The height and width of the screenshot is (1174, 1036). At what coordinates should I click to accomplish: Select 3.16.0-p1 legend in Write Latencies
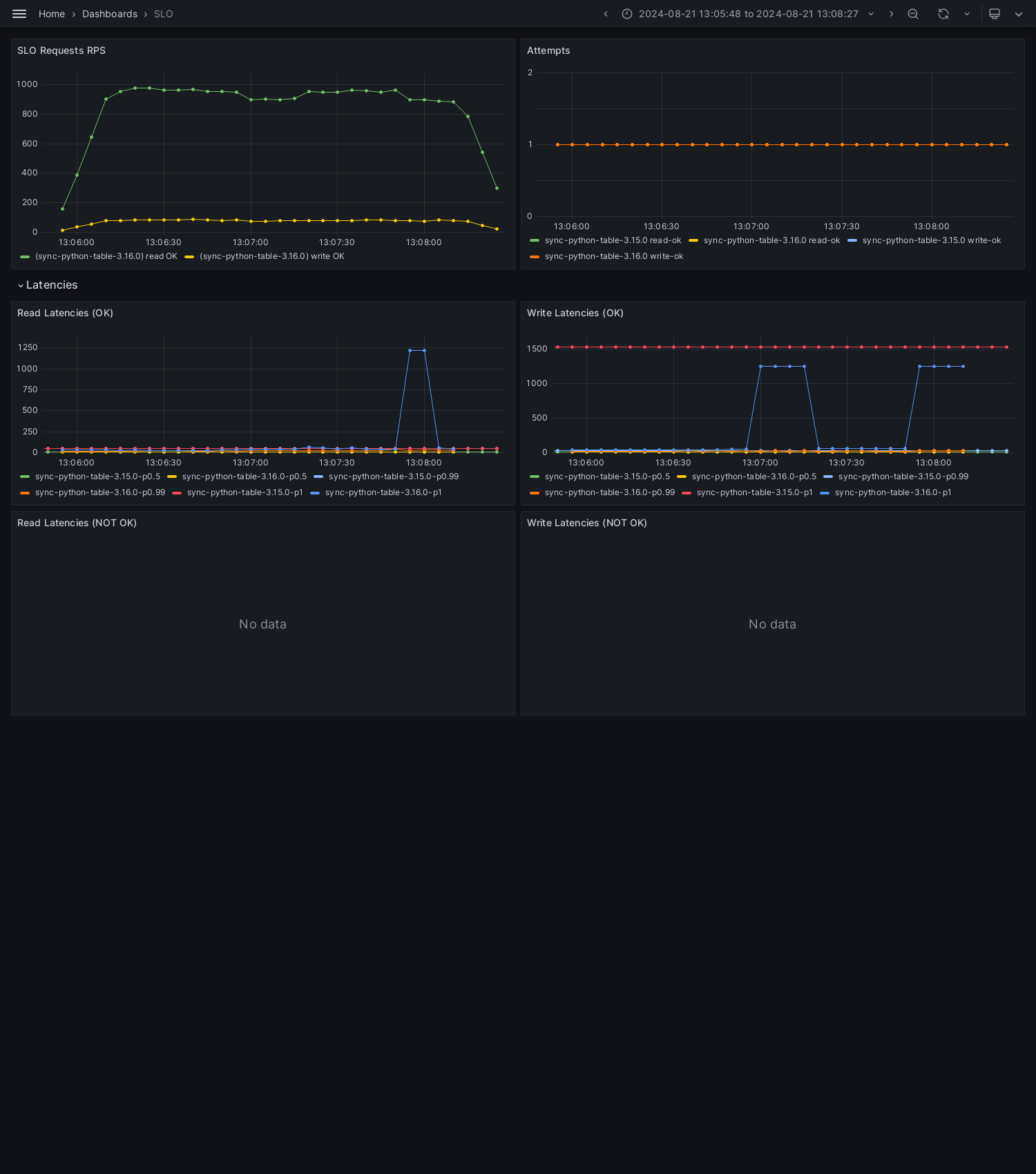[x=893, y=492]
